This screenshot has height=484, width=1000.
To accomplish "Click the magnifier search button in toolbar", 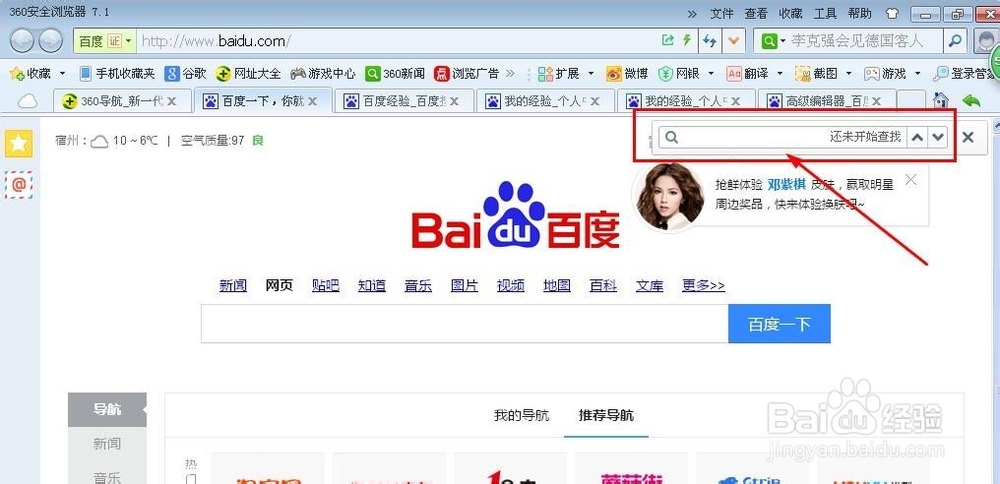I will pos(955,41).
